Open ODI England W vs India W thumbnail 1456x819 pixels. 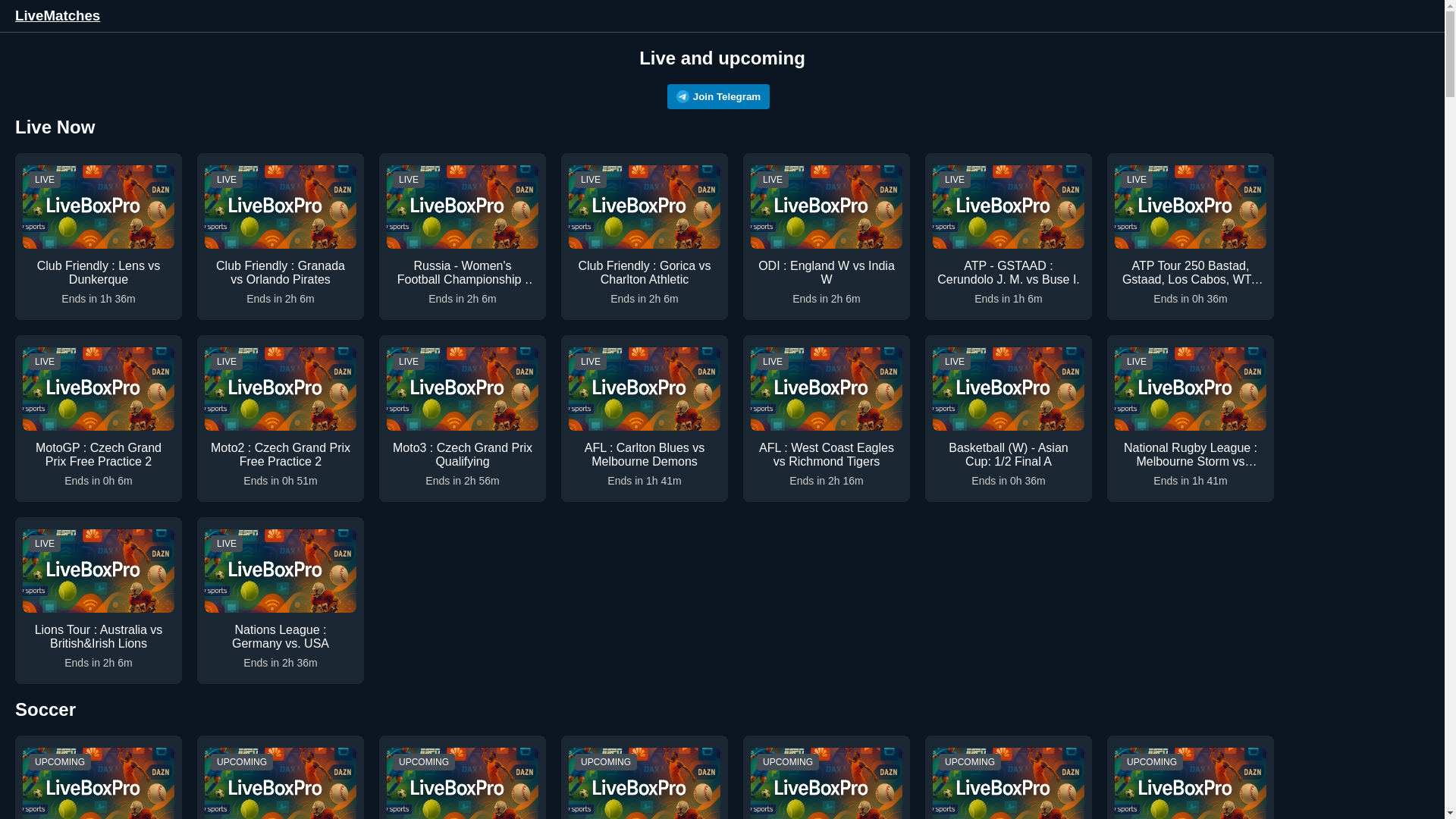click(827, 207)
